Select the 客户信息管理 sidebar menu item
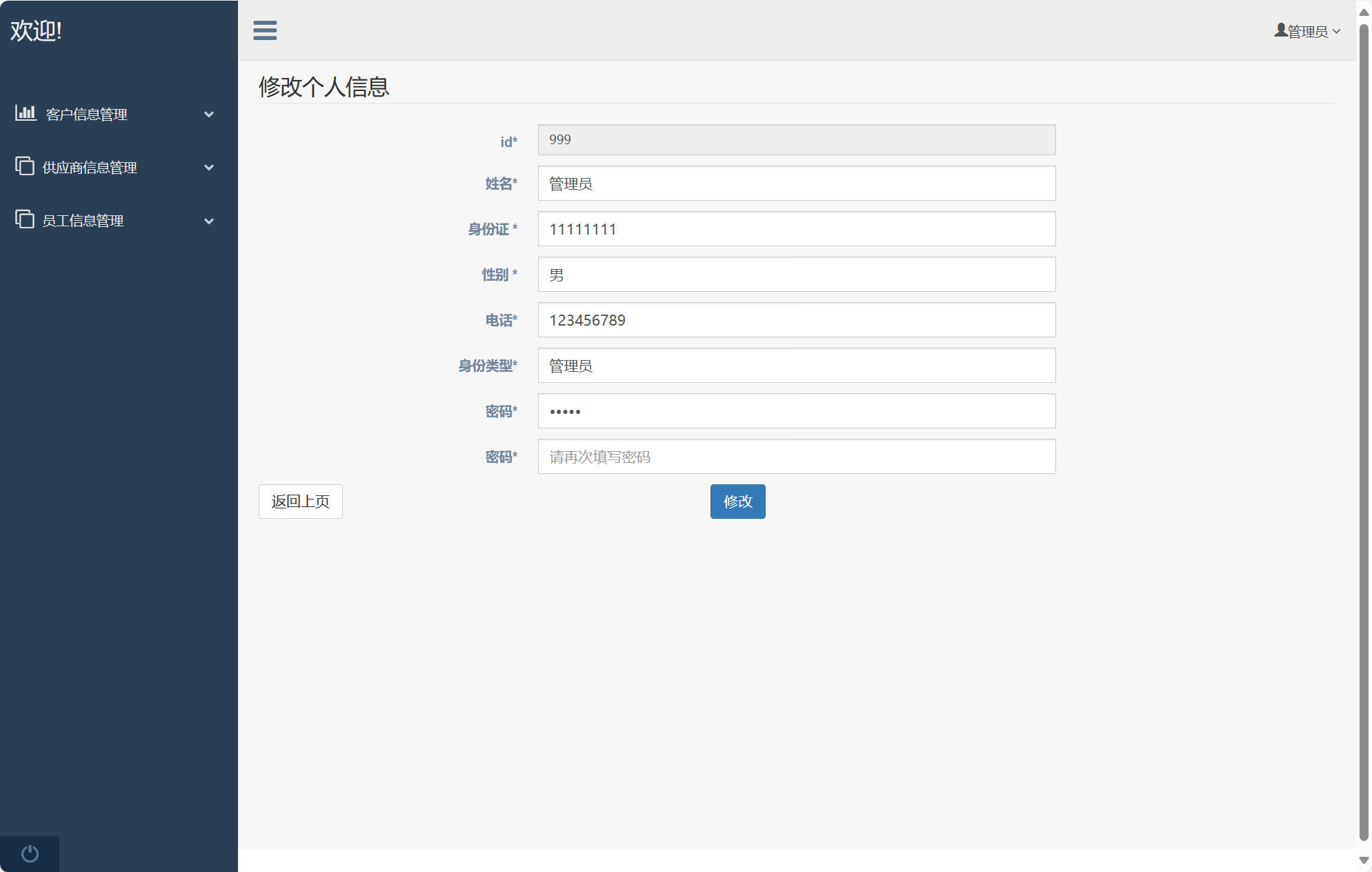1372x872 pixels. (86, 115)
